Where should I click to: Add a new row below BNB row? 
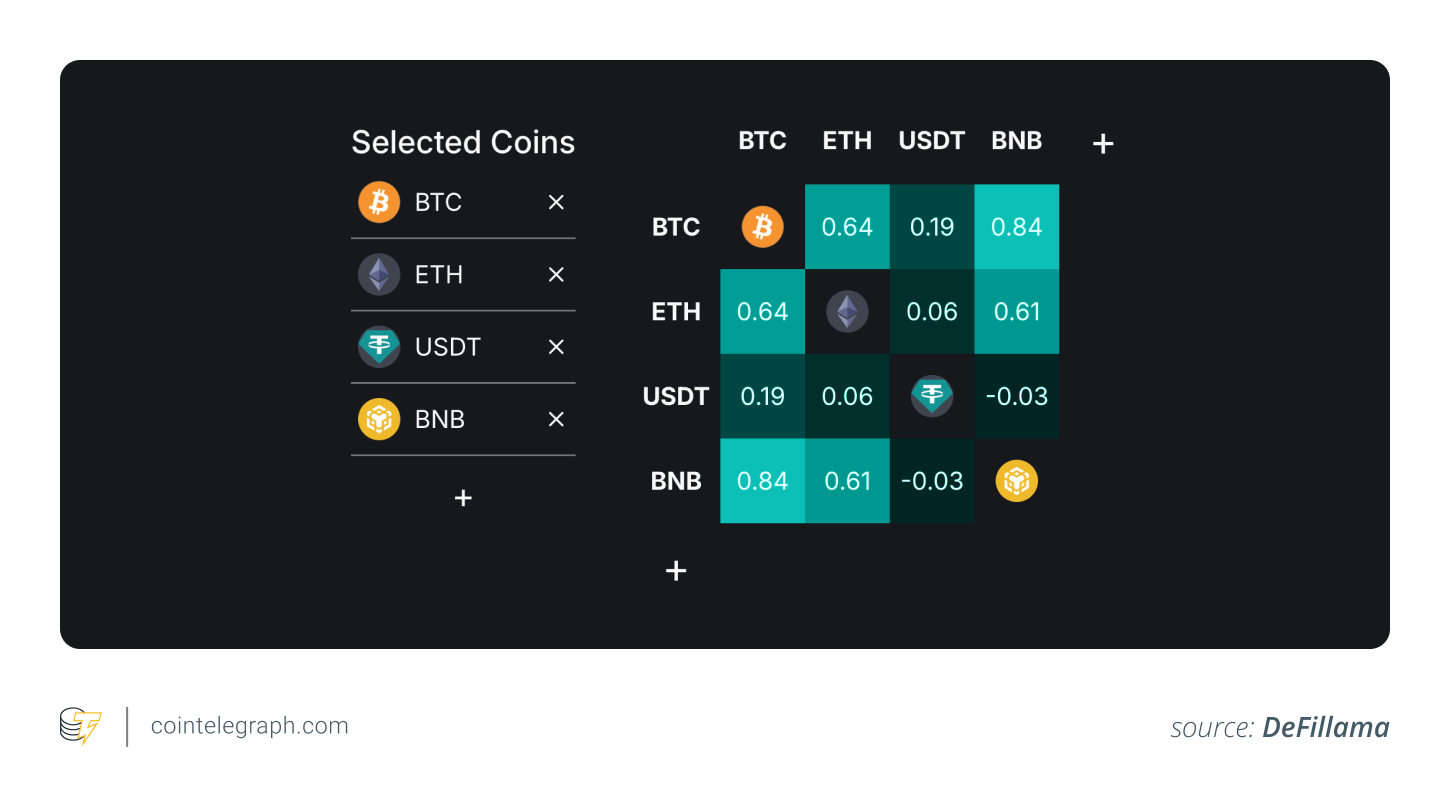pyautogui.click(x=676, y=571)
